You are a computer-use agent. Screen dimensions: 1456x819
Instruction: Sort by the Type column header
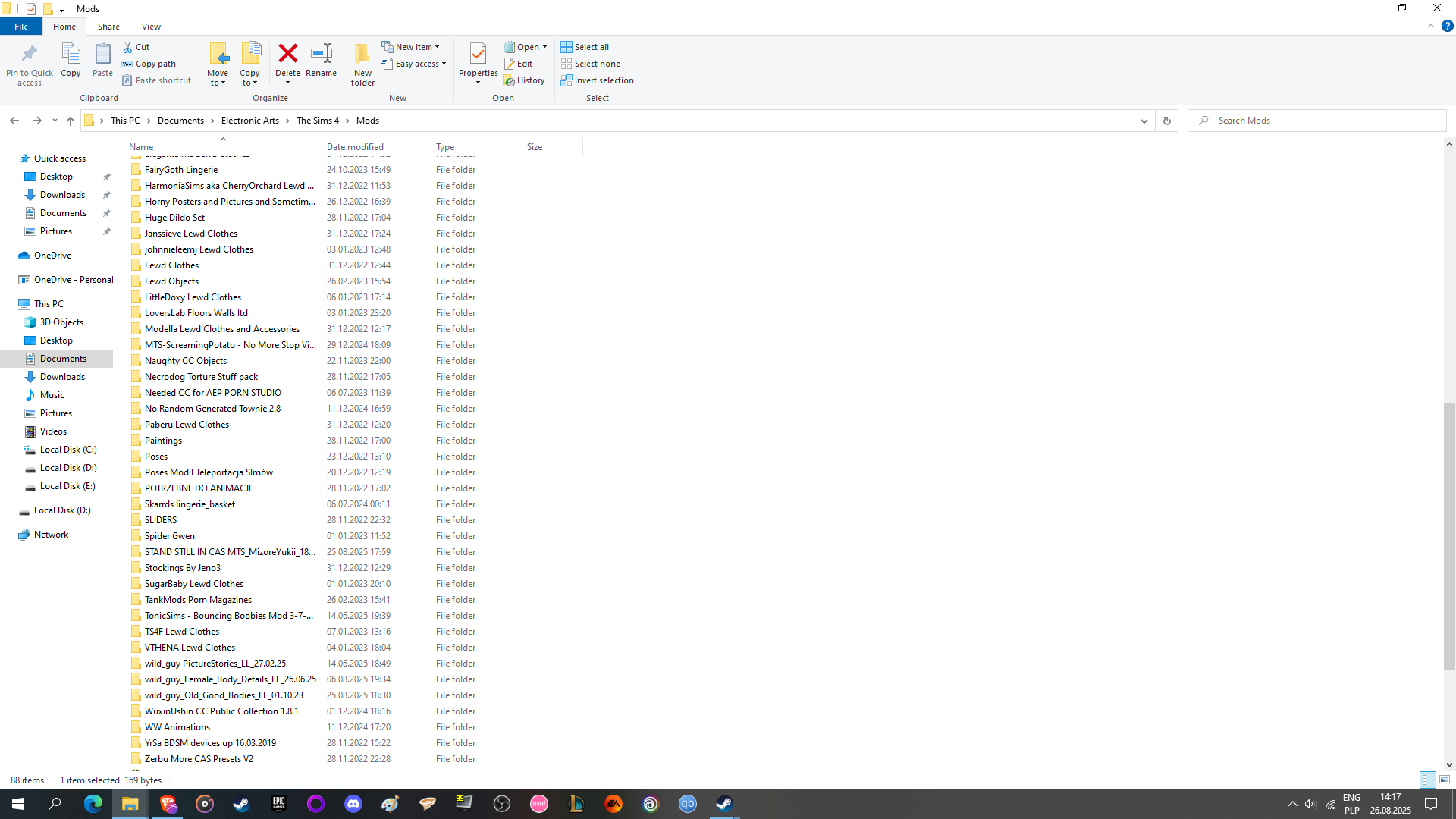tap(477, 147)
